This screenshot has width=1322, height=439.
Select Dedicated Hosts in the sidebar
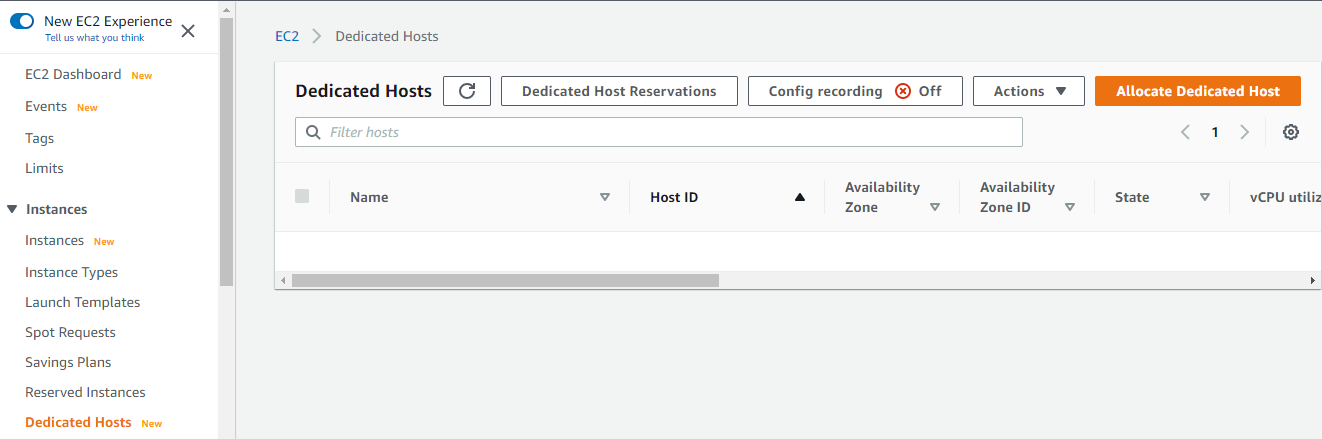pyautogui.click(x=78, y=422)
